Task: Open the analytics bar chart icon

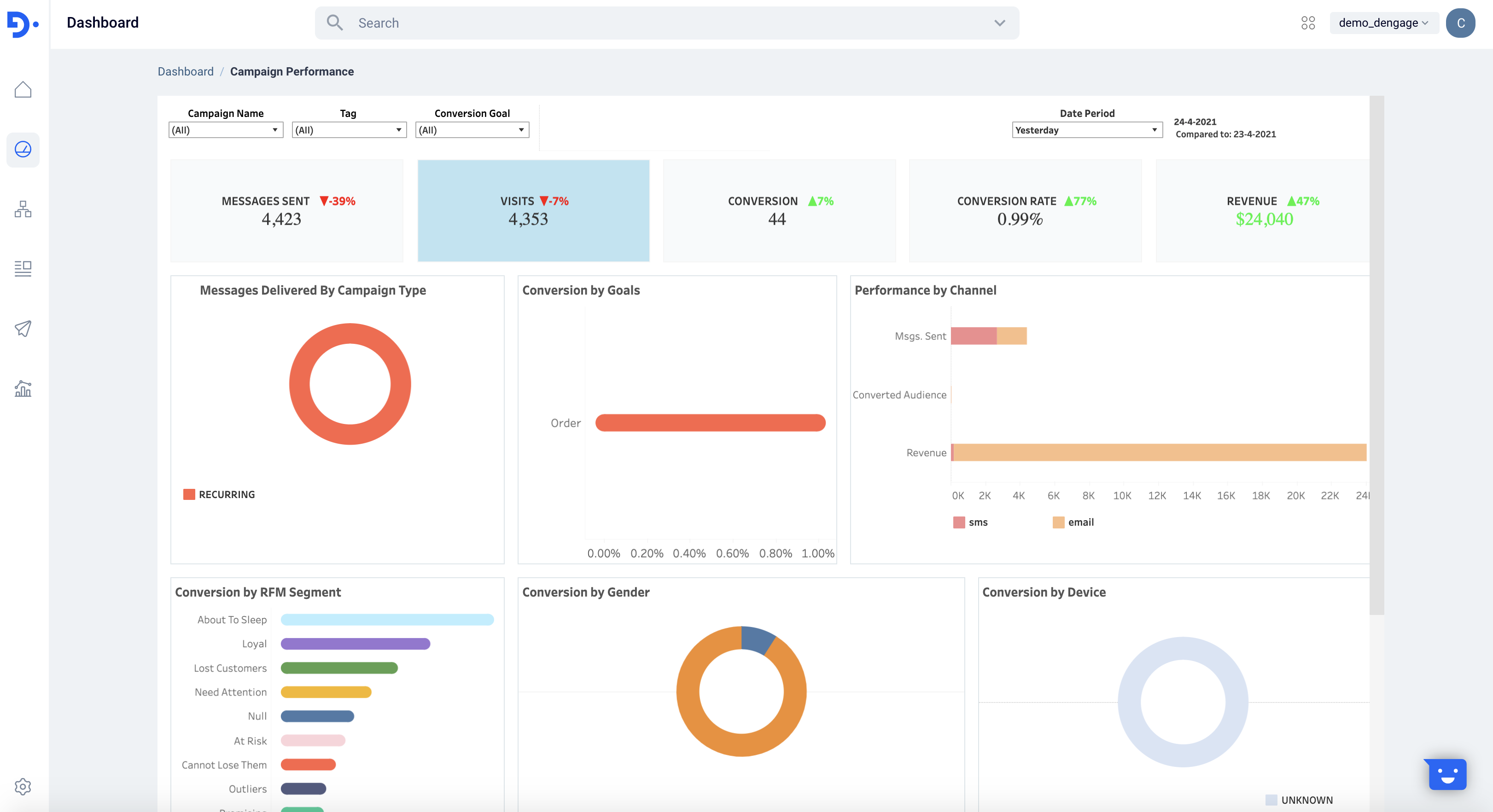Action: tap(23, 389)
